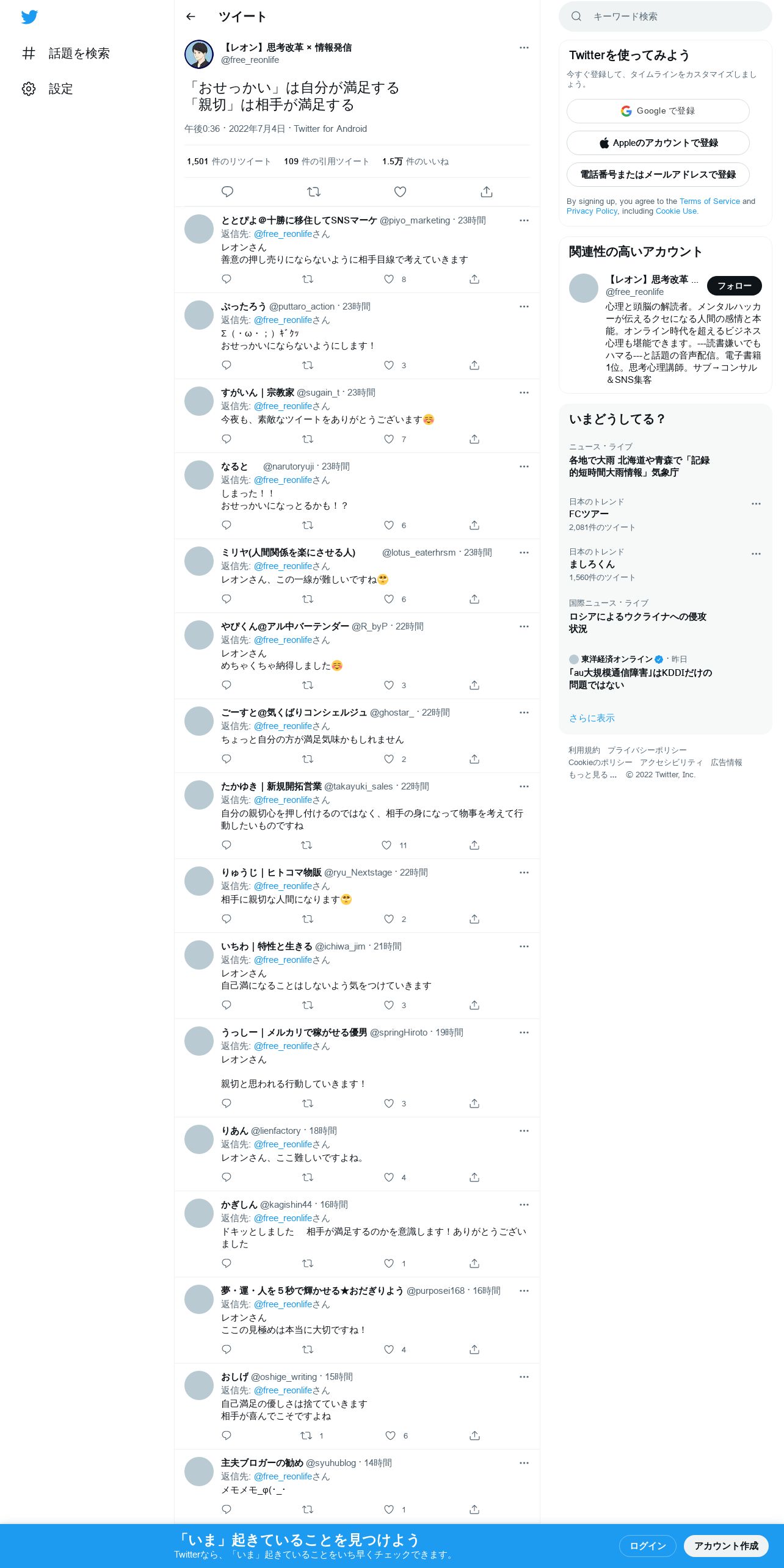
Task: Register with Google で登録 button
Action: pyautogui.click(x=658, y=111)
